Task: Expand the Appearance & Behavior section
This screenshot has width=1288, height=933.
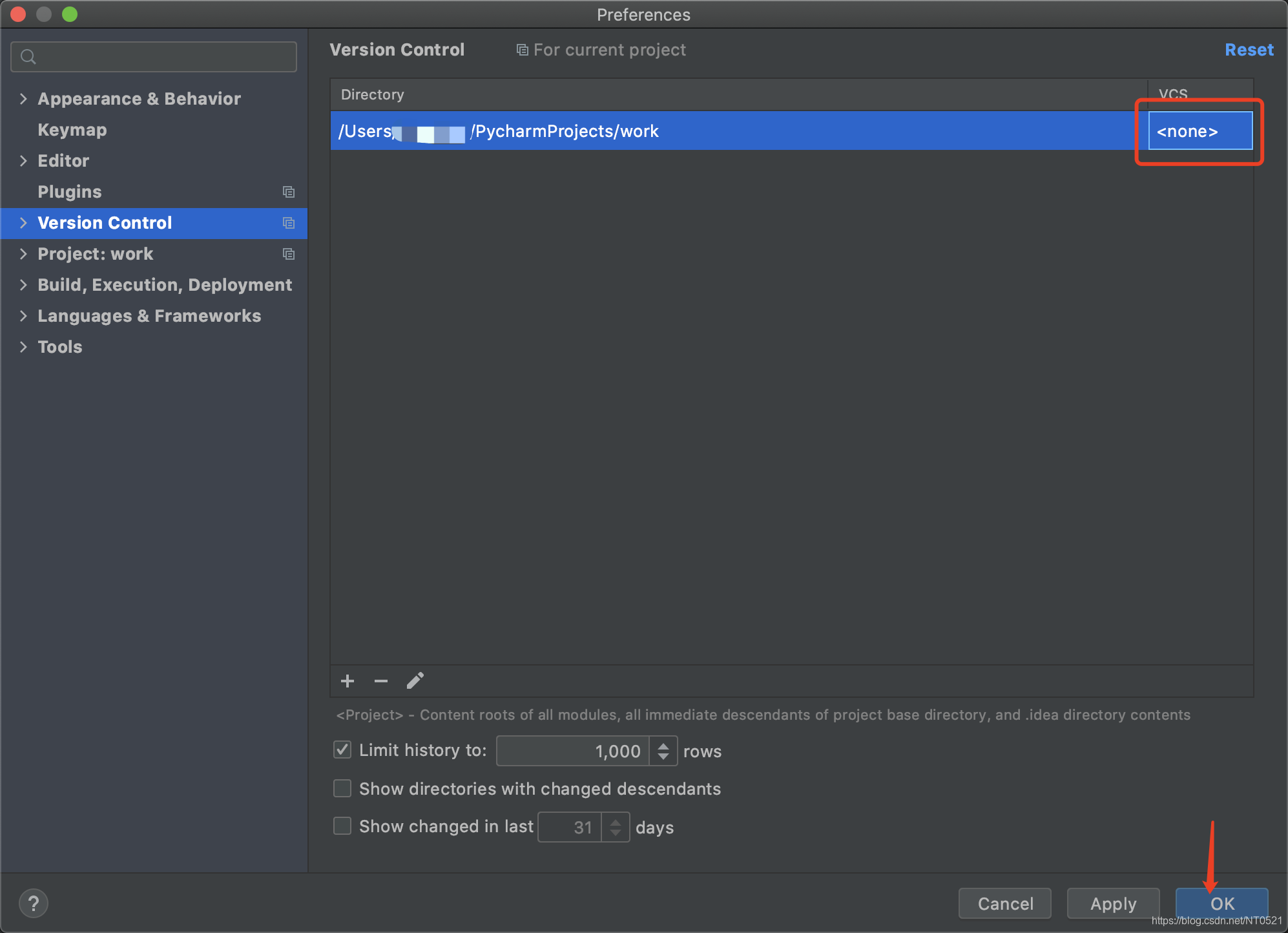Action: click(x=23, y=99)
